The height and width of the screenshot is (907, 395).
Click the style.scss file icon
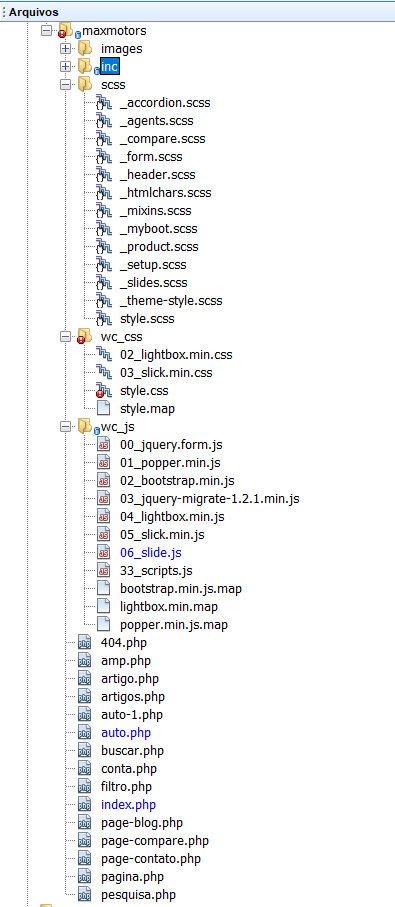click(x=104, y=318)
